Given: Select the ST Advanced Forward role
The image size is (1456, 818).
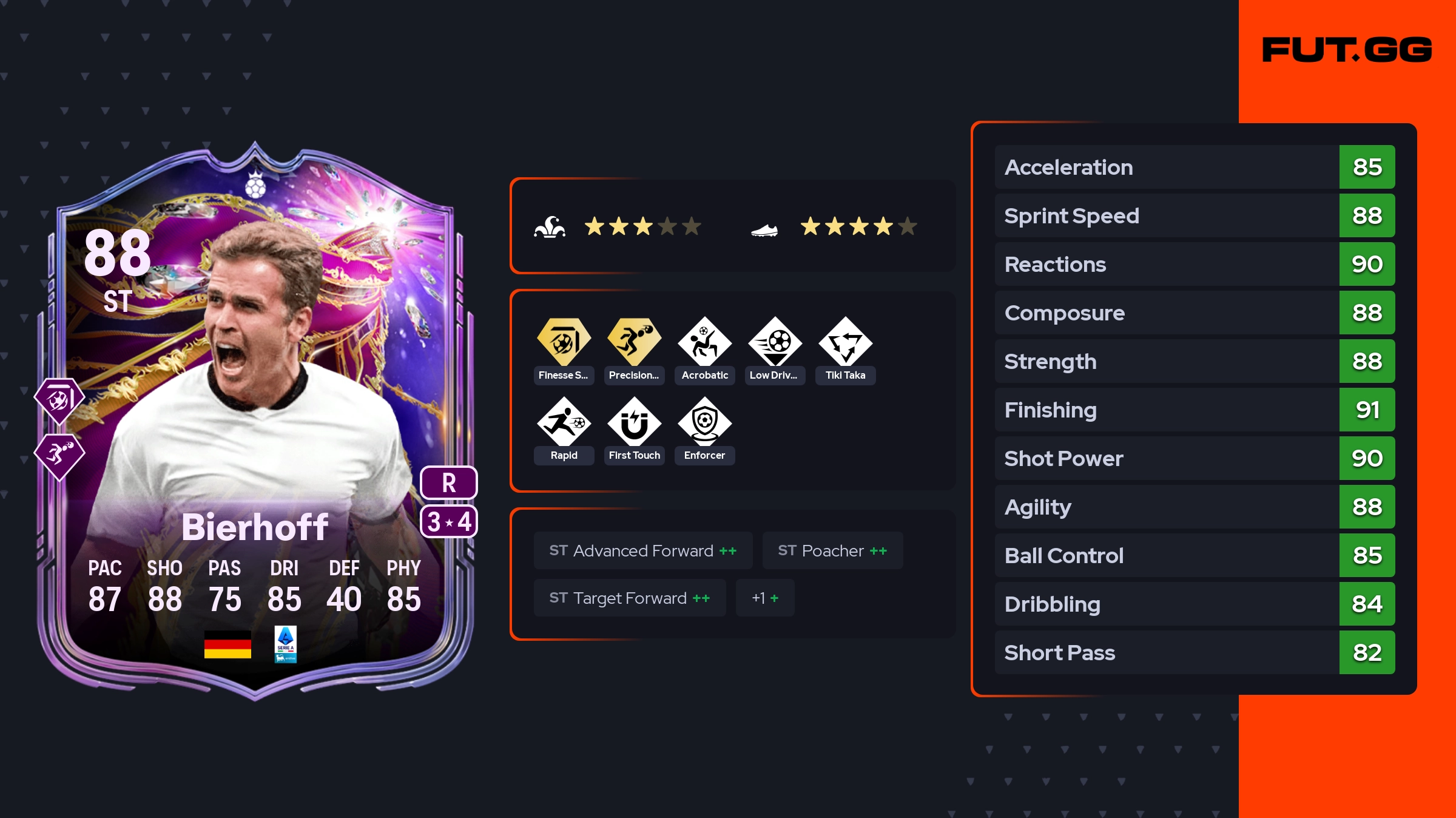Looking at the screenshot, I should (x=643, y=550).
